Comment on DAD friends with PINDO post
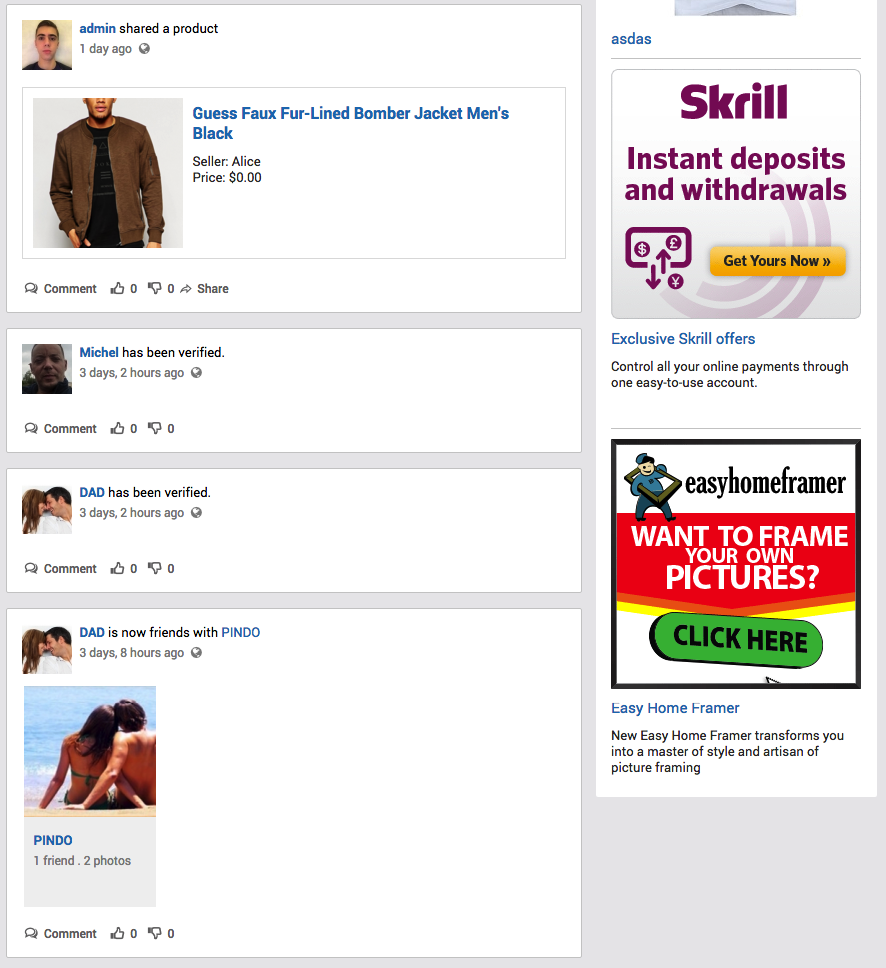This screenshot has width=886, height=968. click(61, 933)
